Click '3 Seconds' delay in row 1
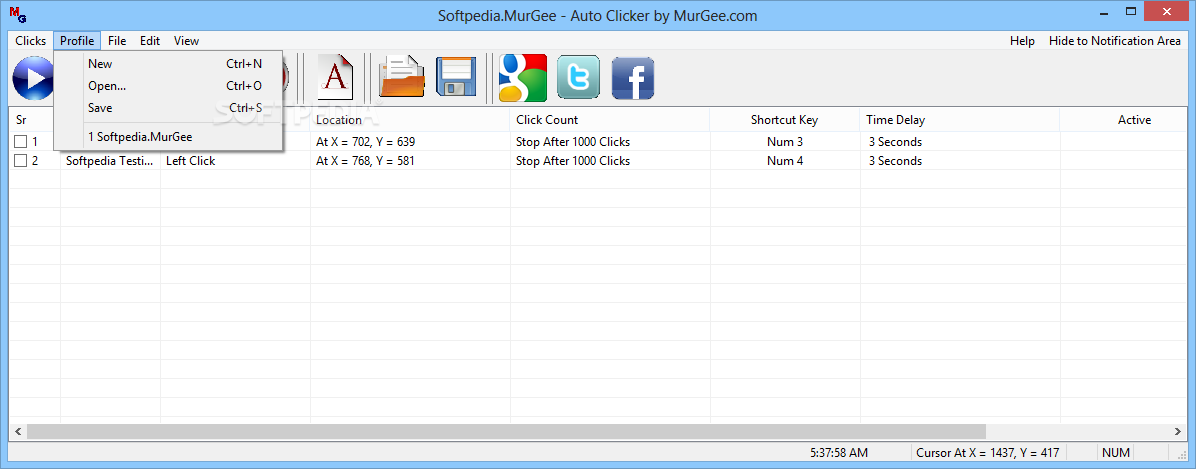 click(x=895, y=142)
